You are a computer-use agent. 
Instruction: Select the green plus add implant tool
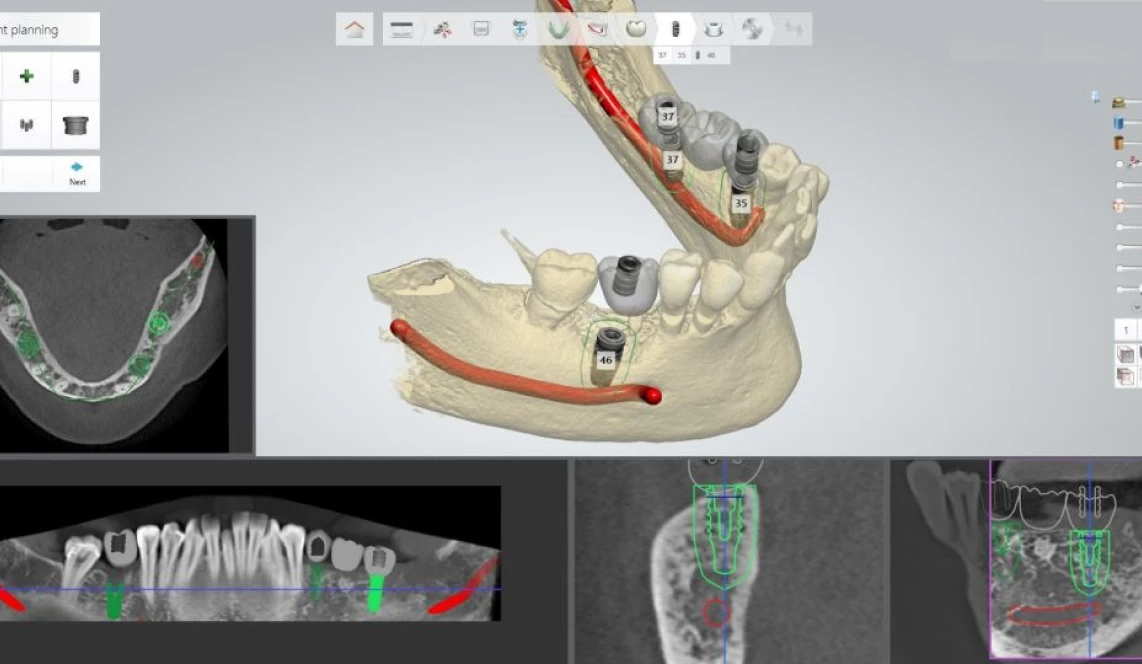(27, 77)
